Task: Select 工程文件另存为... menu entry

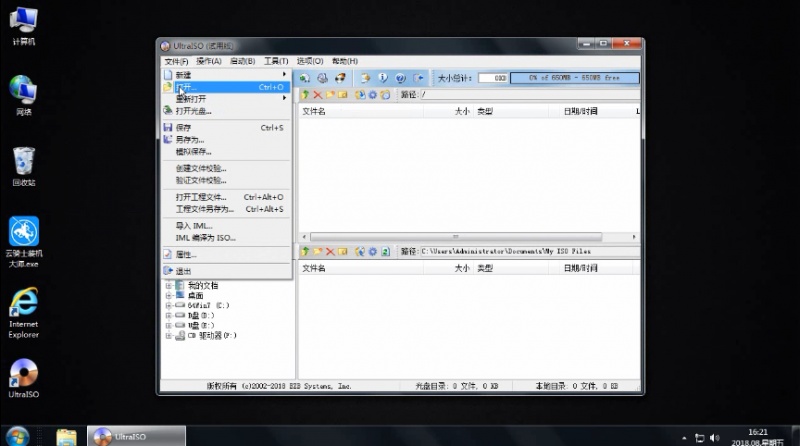Action: coord(226,209)
